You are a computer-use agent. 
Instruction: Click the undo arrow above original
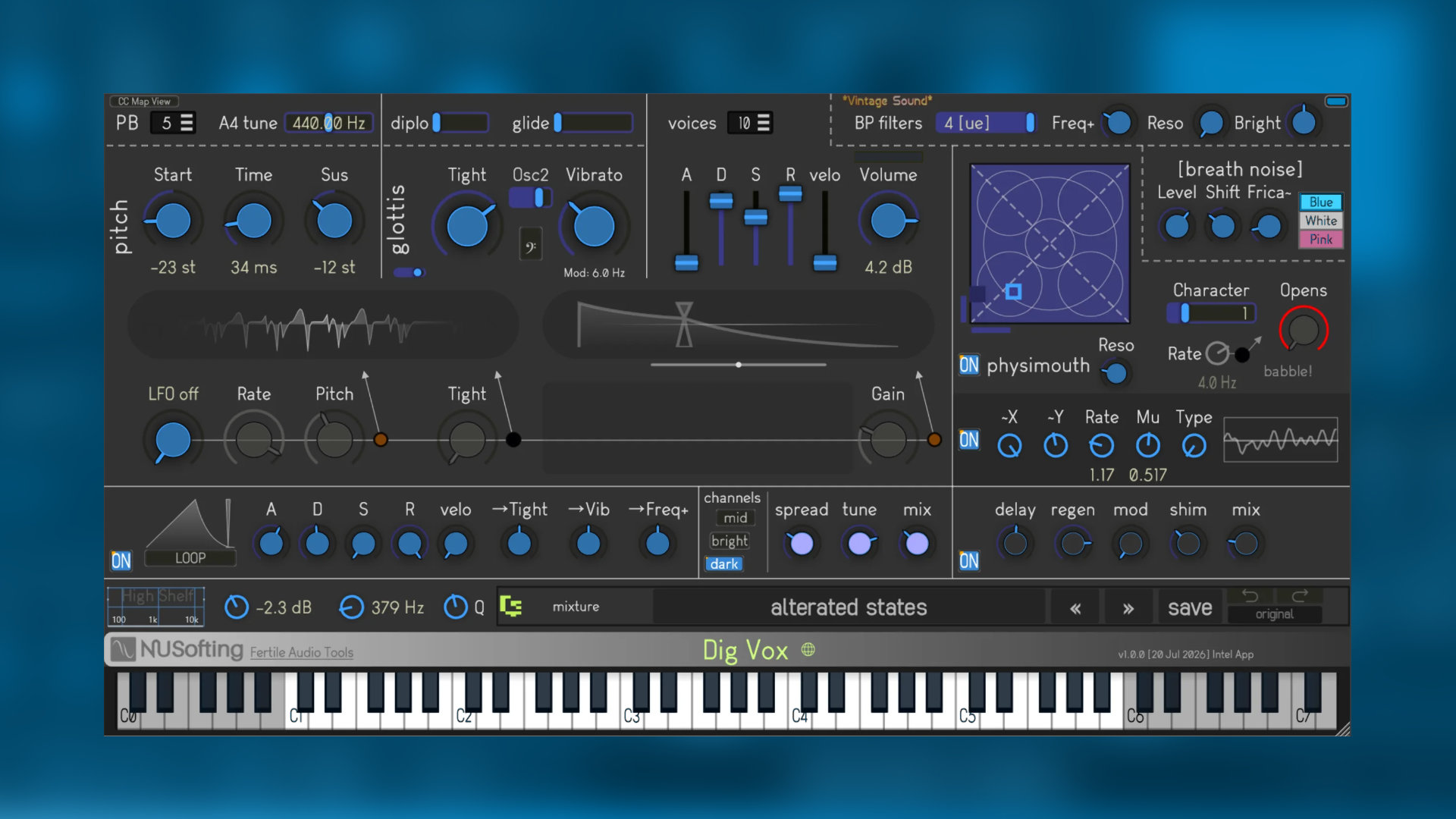pyautogui.click(x=1250, y=596)
